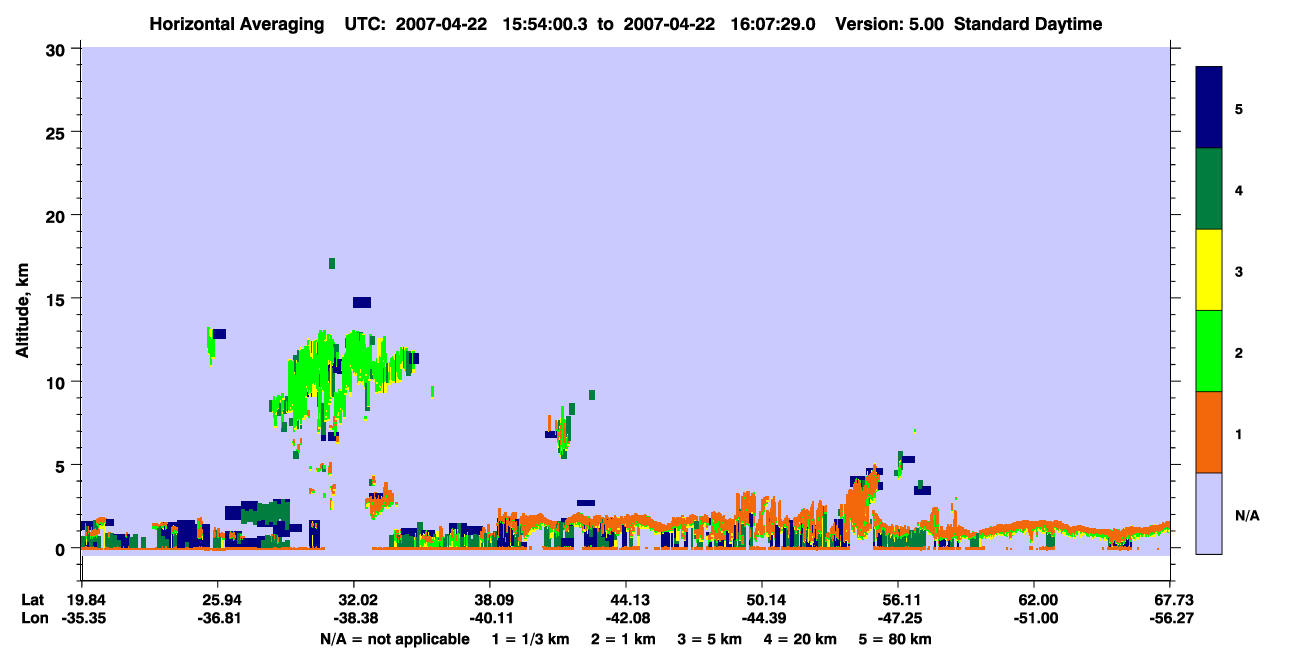Click longitude value -56.27
Screen dimensions: 1300x667
point(1170,619)
